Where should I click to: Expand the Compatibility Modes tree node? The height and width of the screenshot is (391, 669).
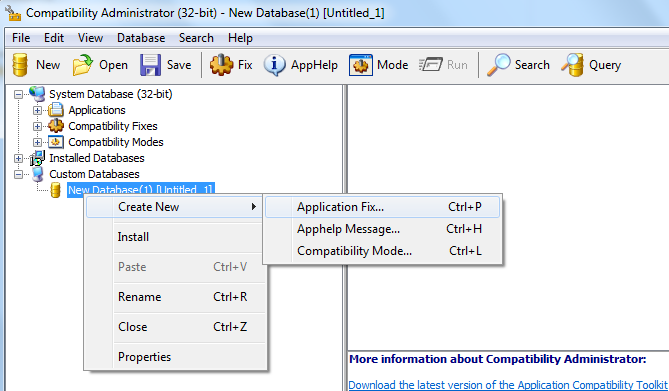click(37, 142)
